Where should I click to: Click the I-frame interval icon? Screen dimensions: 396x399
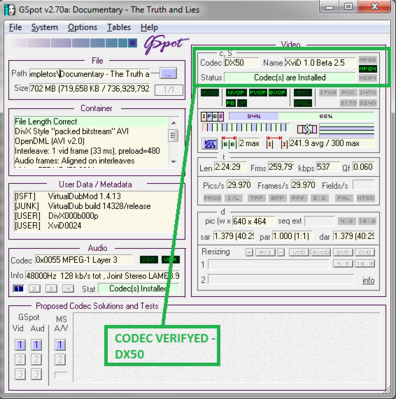coord(277,143)
